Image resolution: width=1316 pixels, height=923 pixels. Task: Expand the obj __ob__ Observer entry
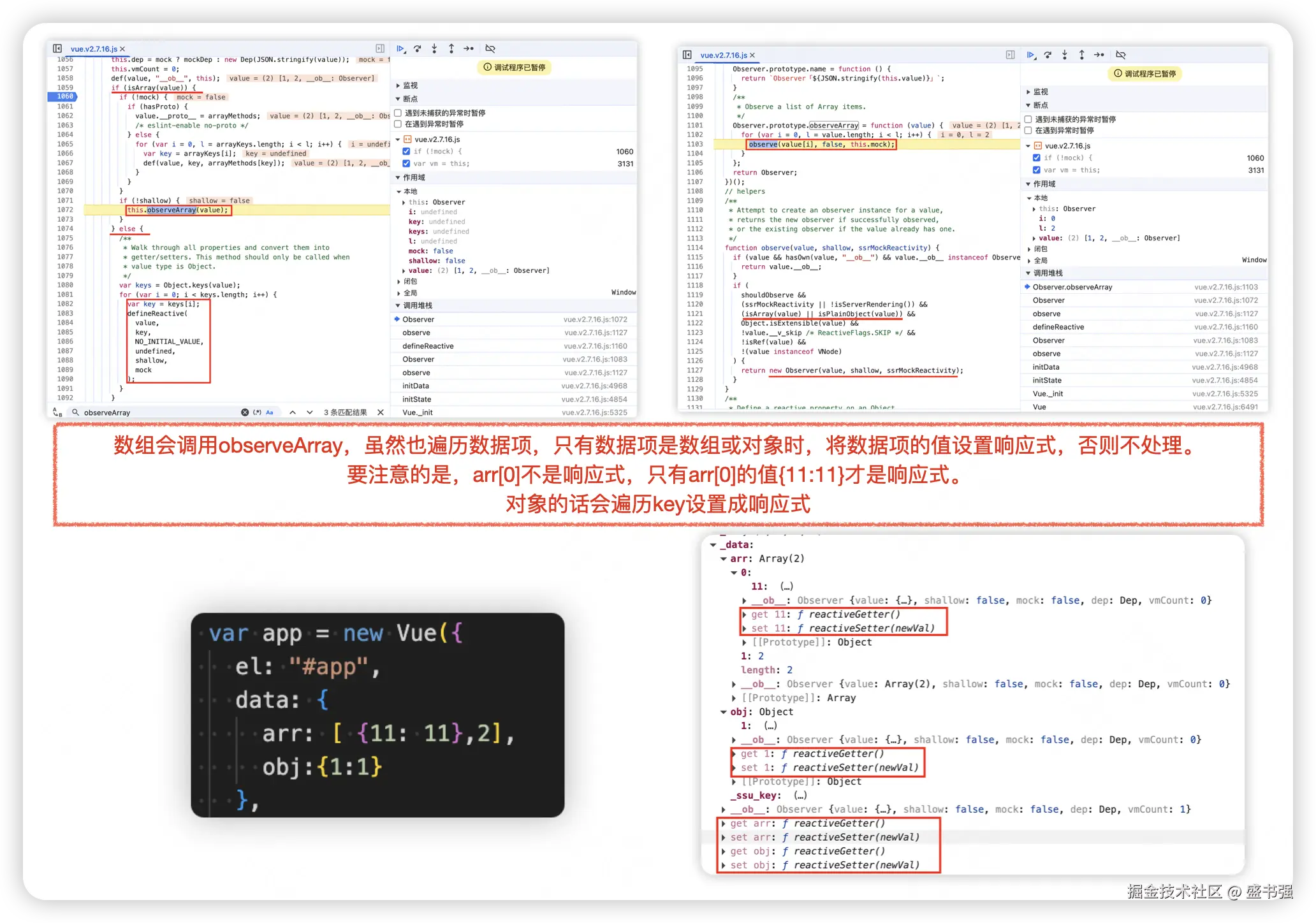734,740
